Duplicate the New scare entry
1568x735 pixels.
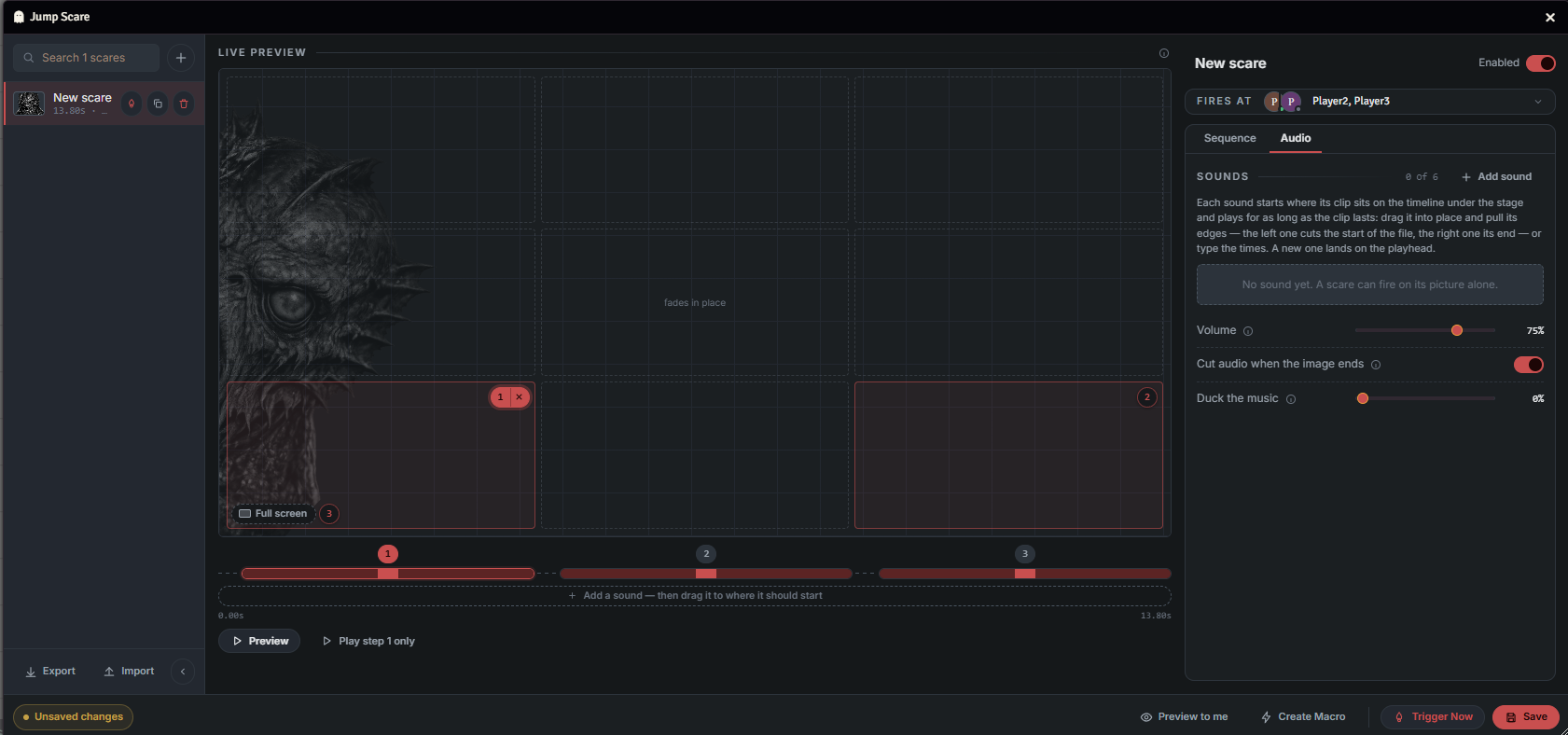point(158,104)
